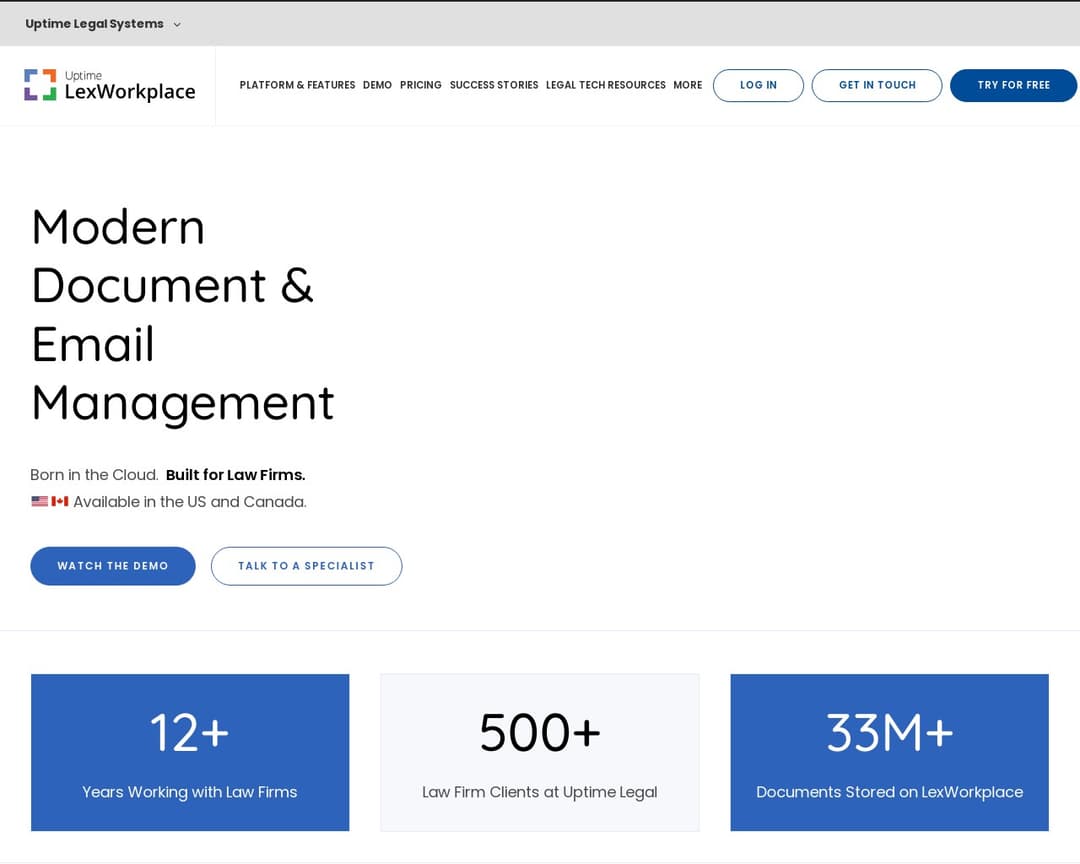Click the Uptime LexWorkplace logo

point(110,85)
